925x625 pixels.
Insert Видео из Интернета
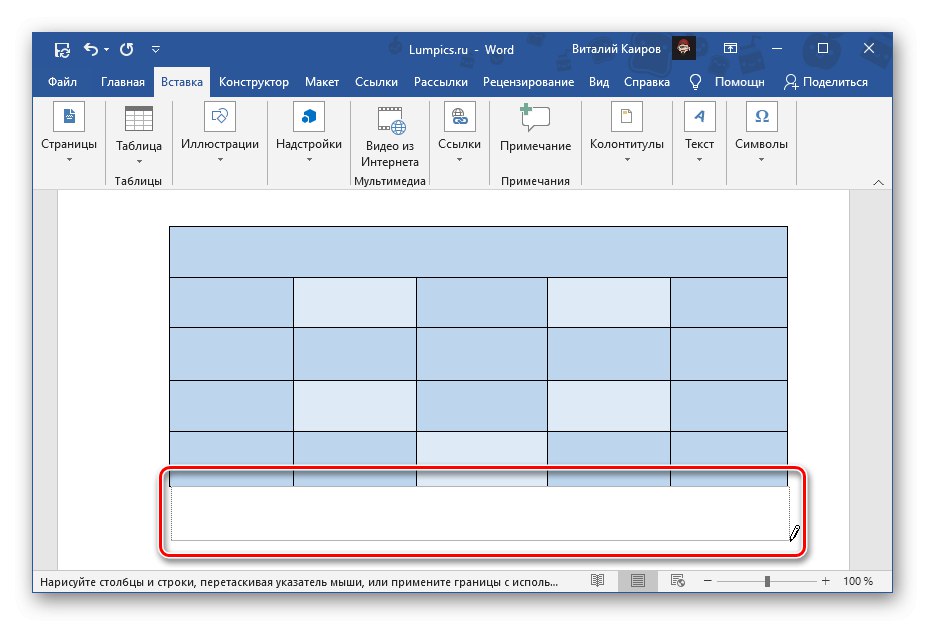390,137
